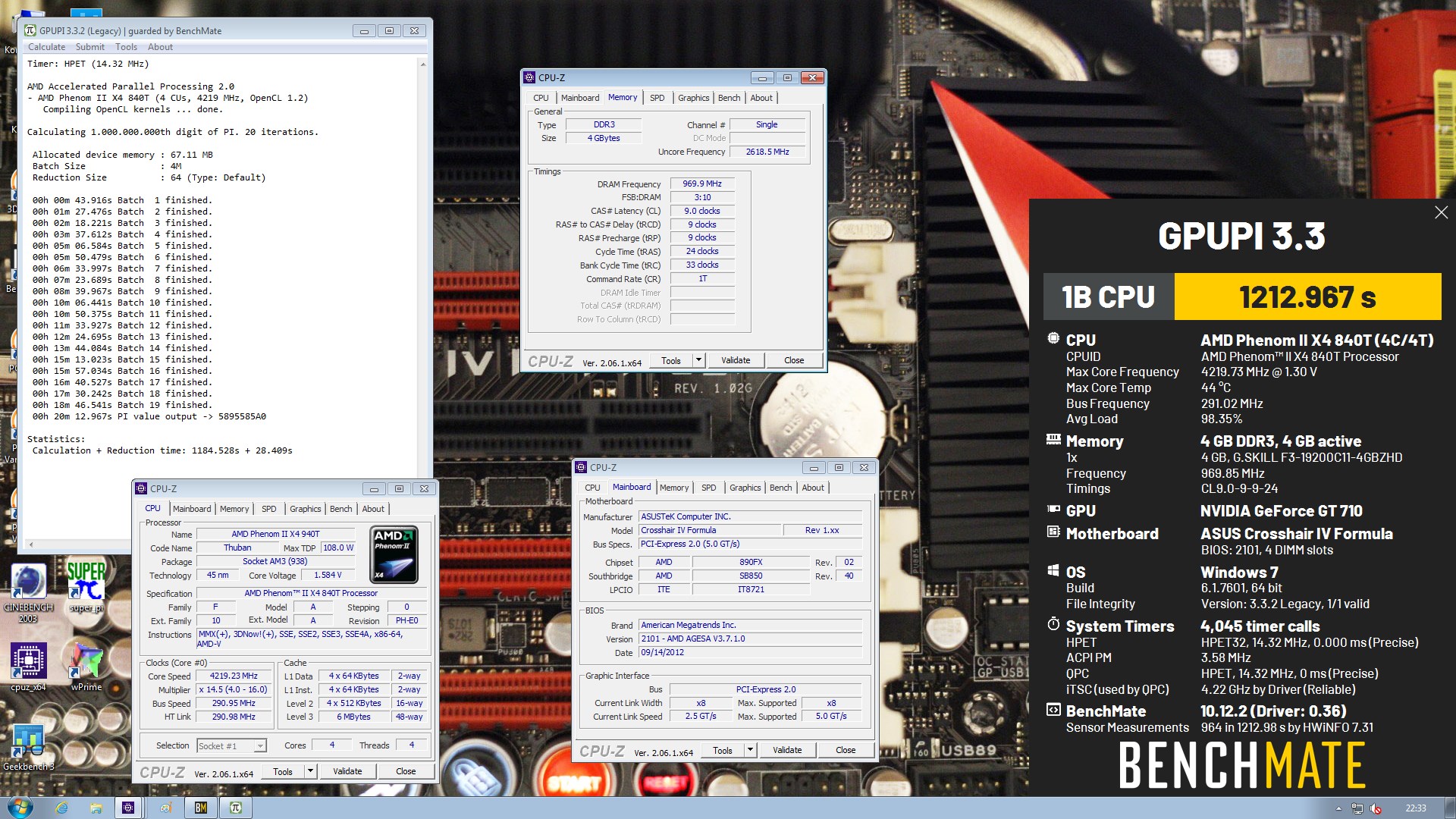The image size is (1456, 819).
Task: Open Bench tab in bottom-right CPU-Z window
Action: pos(780,488)
